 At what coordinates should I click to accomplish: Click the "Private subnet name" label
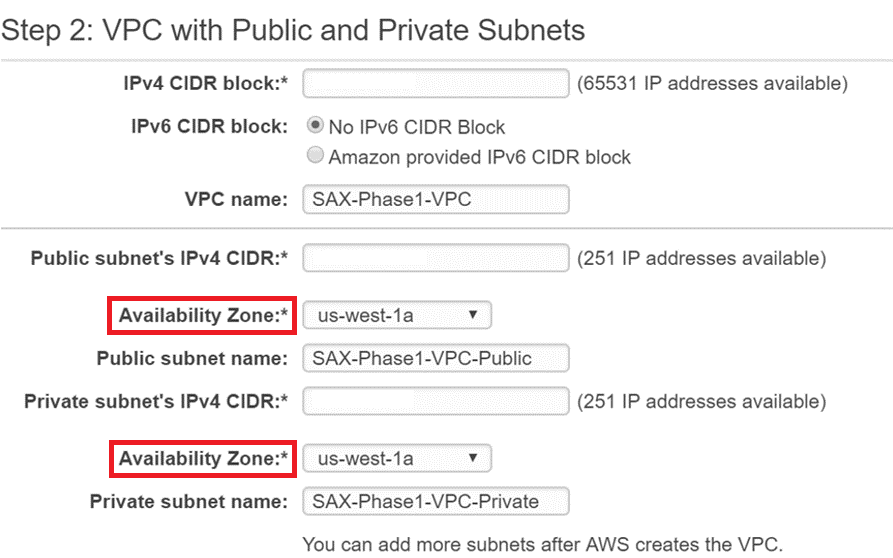[x=189, y=501]
